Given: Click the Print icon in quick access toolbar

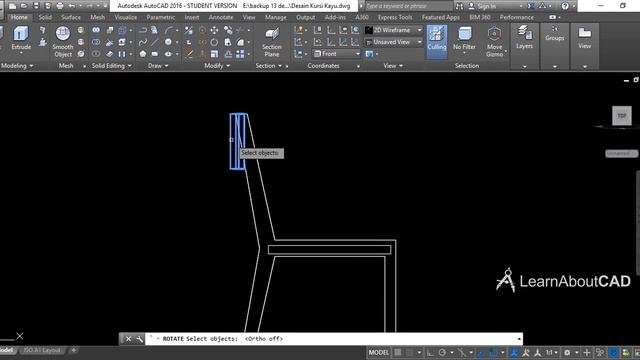Looking at the screenshot, I should click(x=60, y=6).
